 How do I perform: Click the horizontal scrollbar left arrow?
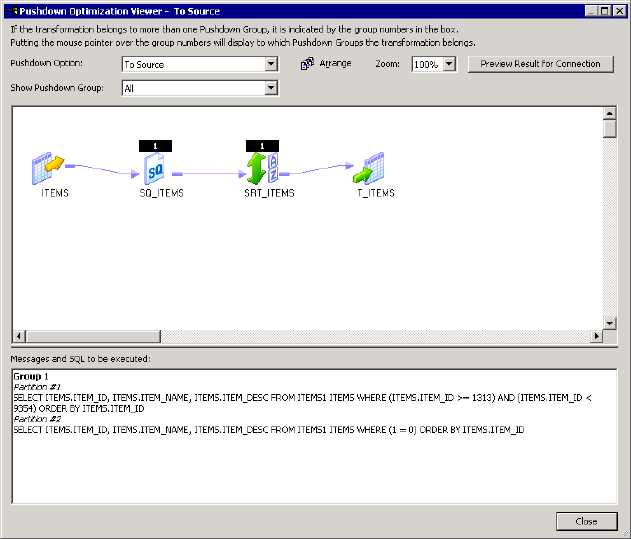point(19,336)
